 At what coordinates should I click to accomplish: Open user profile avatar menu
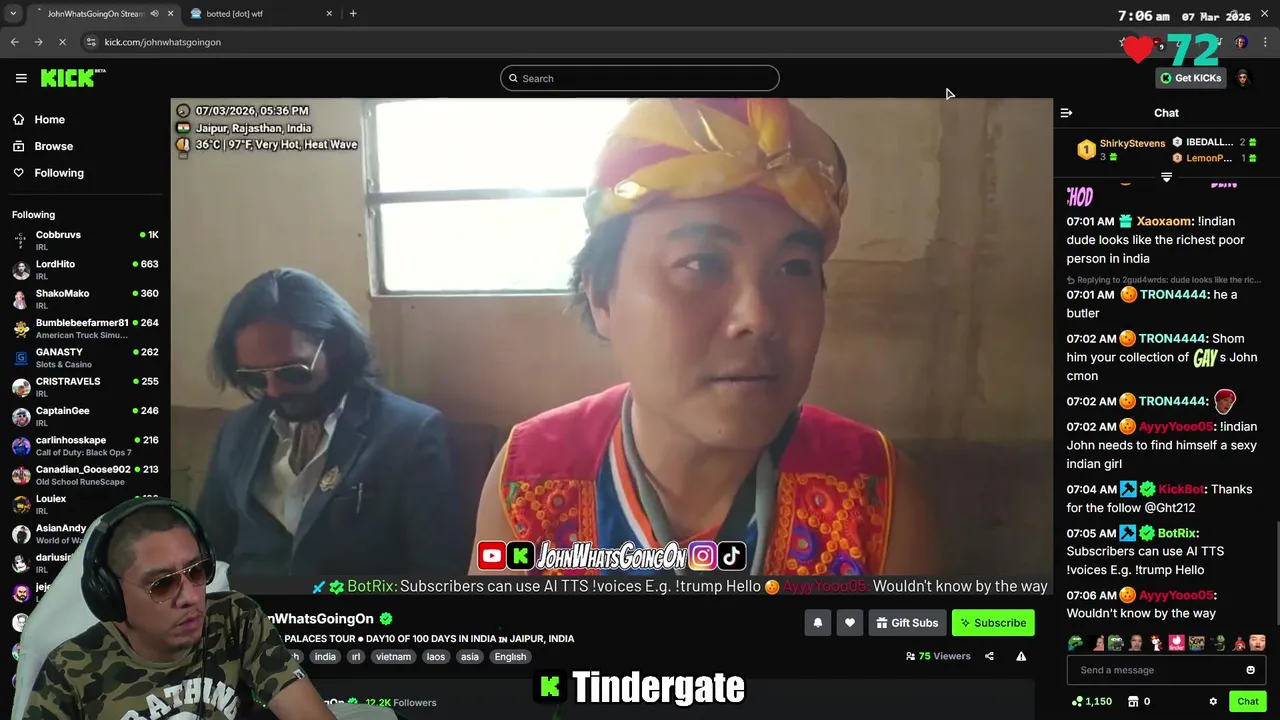point(1243,78)
